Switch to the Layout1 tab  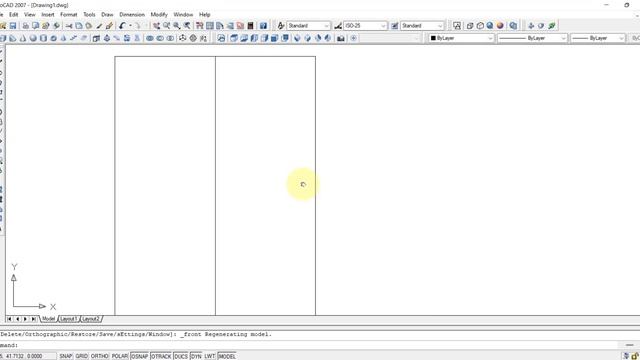(x=69, y=319)
